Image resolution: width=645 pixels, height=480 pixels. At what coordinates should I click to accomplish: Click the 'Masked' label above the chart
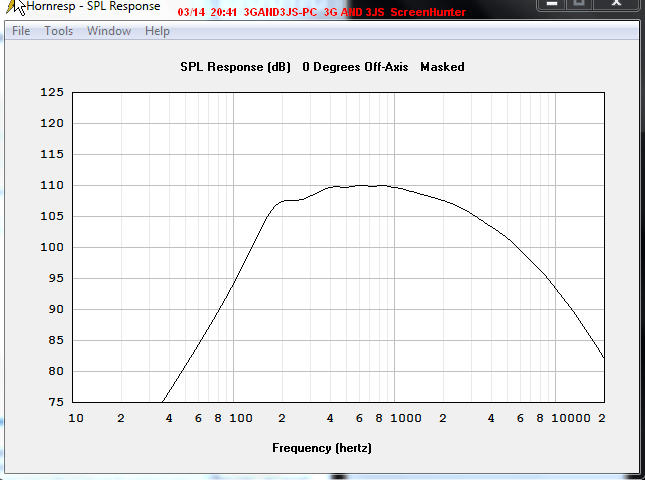(x=442, y=67)
